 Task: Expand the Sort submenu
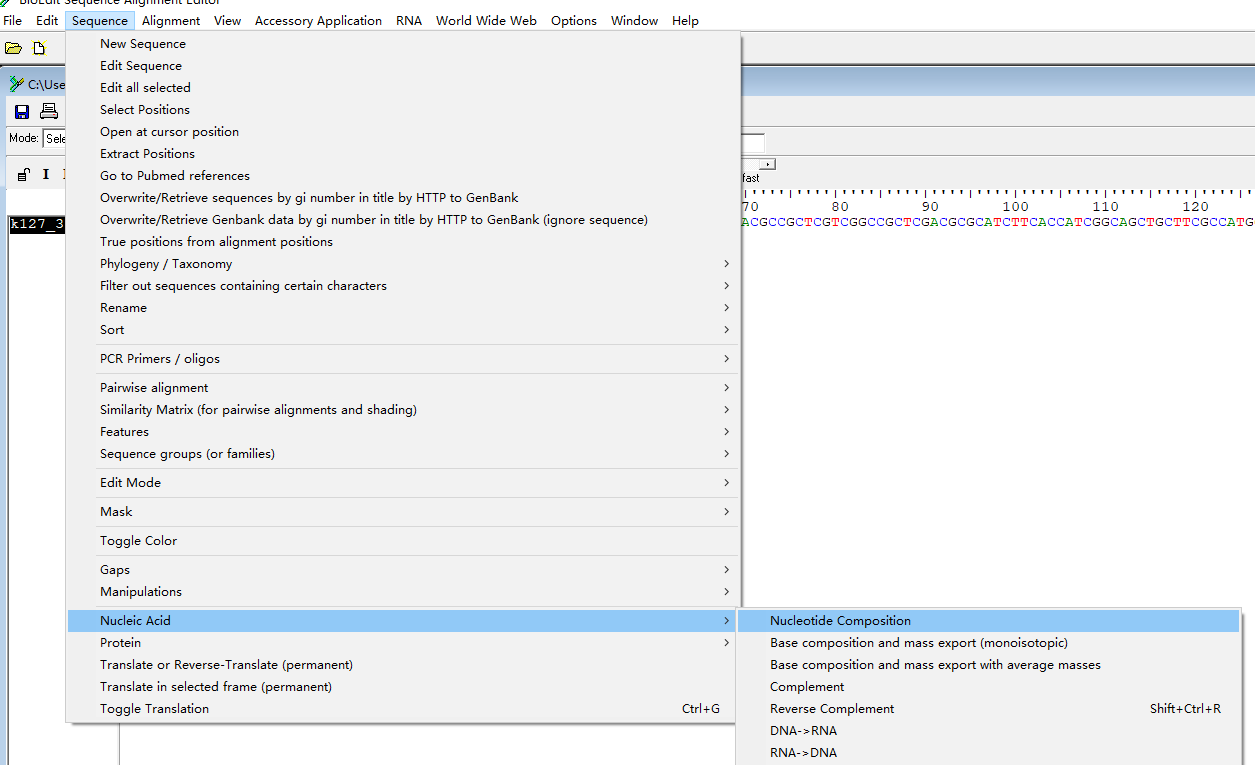coord(403,330)
